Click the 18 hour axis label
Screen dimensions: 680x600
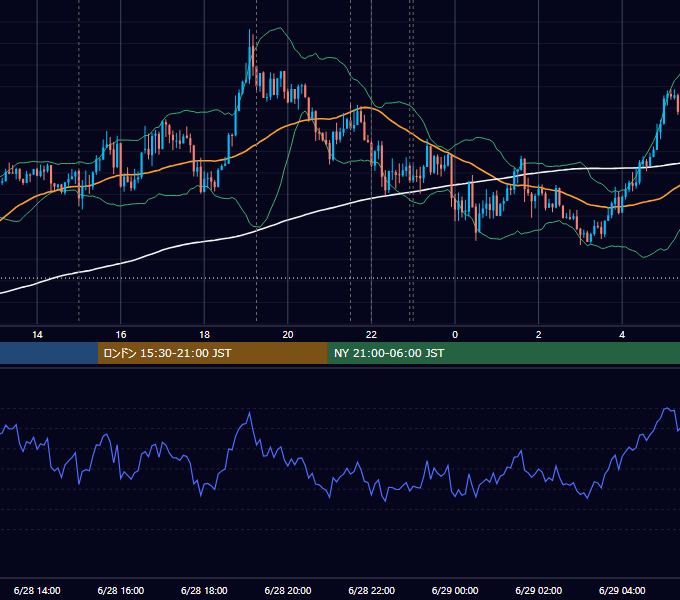204,335
